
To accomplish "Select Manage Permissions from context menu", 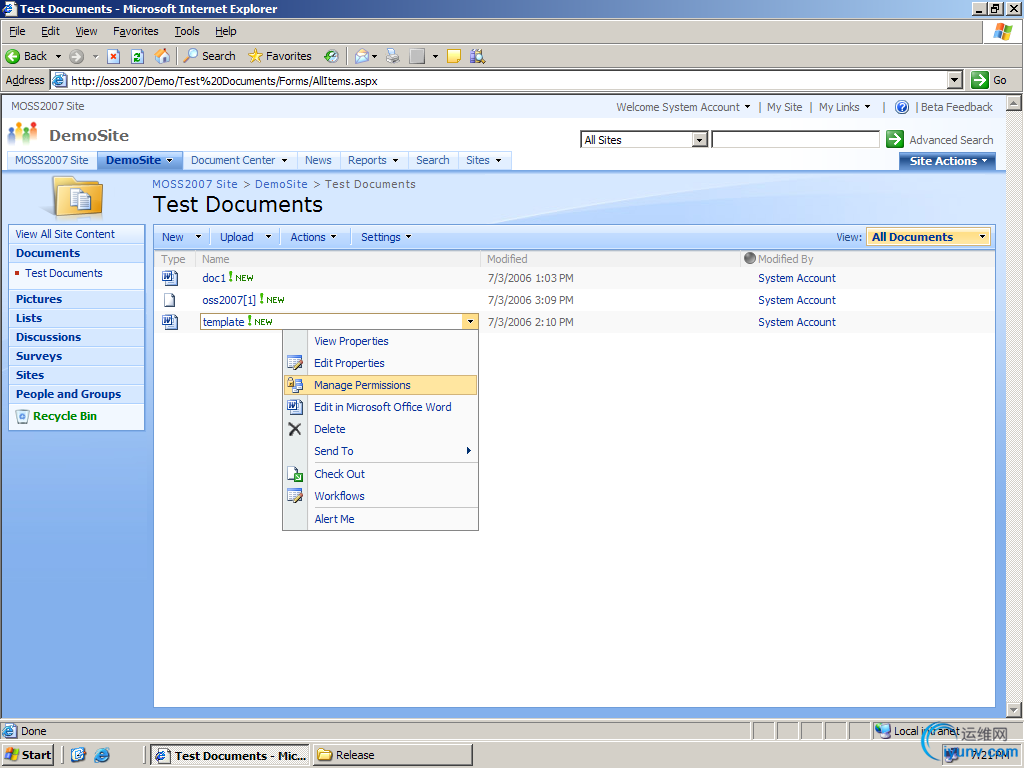I will point(381,385).
